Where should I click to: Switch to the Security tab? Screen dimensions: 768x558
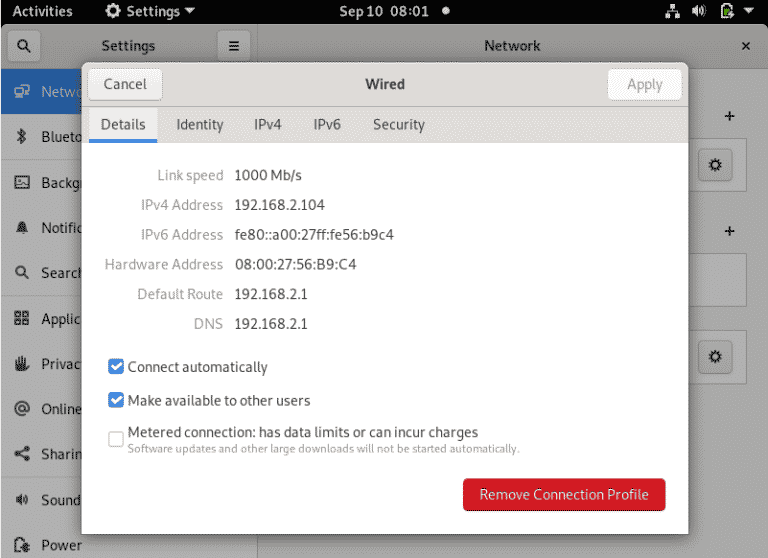(x=399, y=125)
